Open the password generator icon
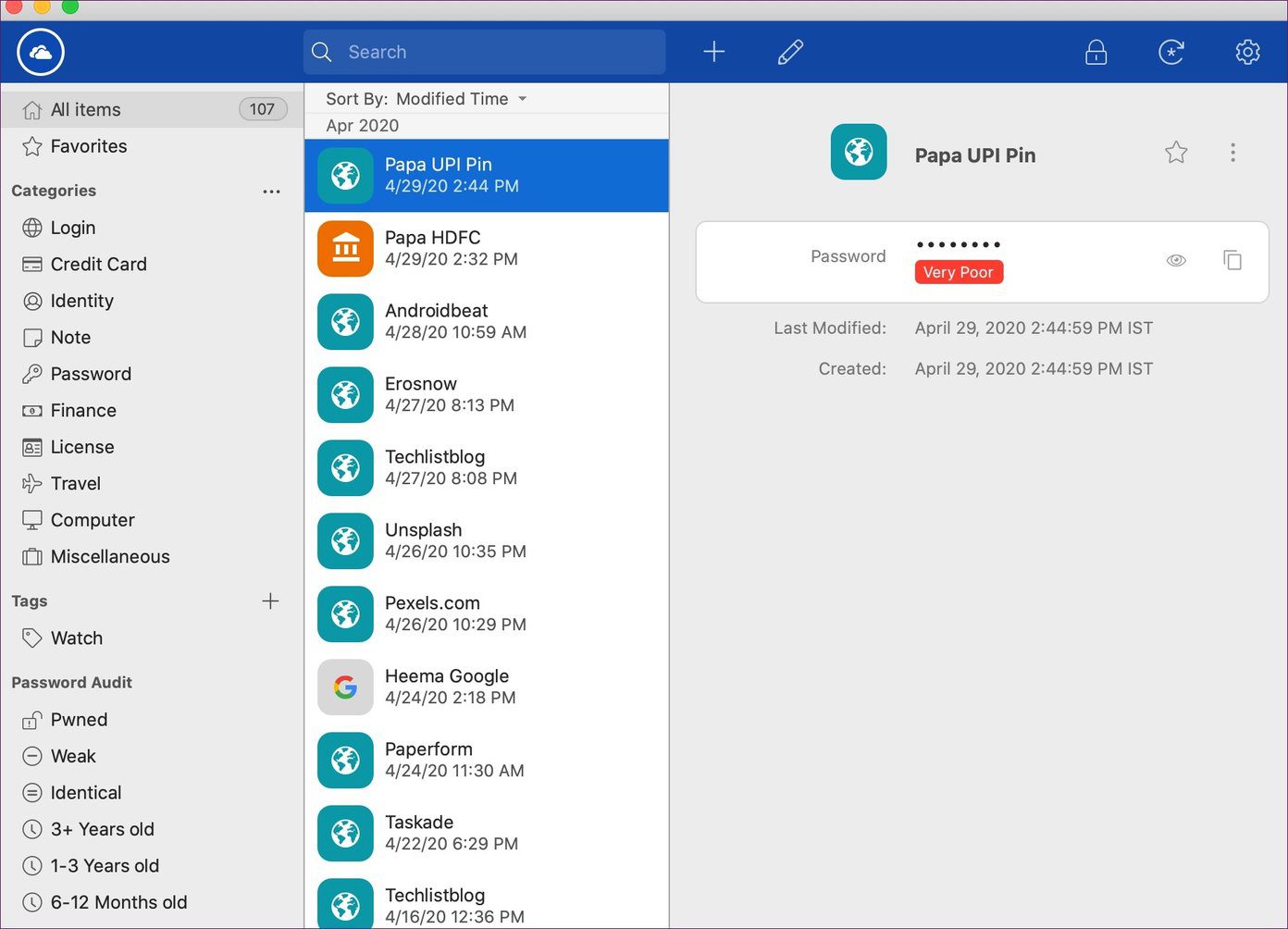This screenshot has height=929, width=1288. pos(1171,52)
